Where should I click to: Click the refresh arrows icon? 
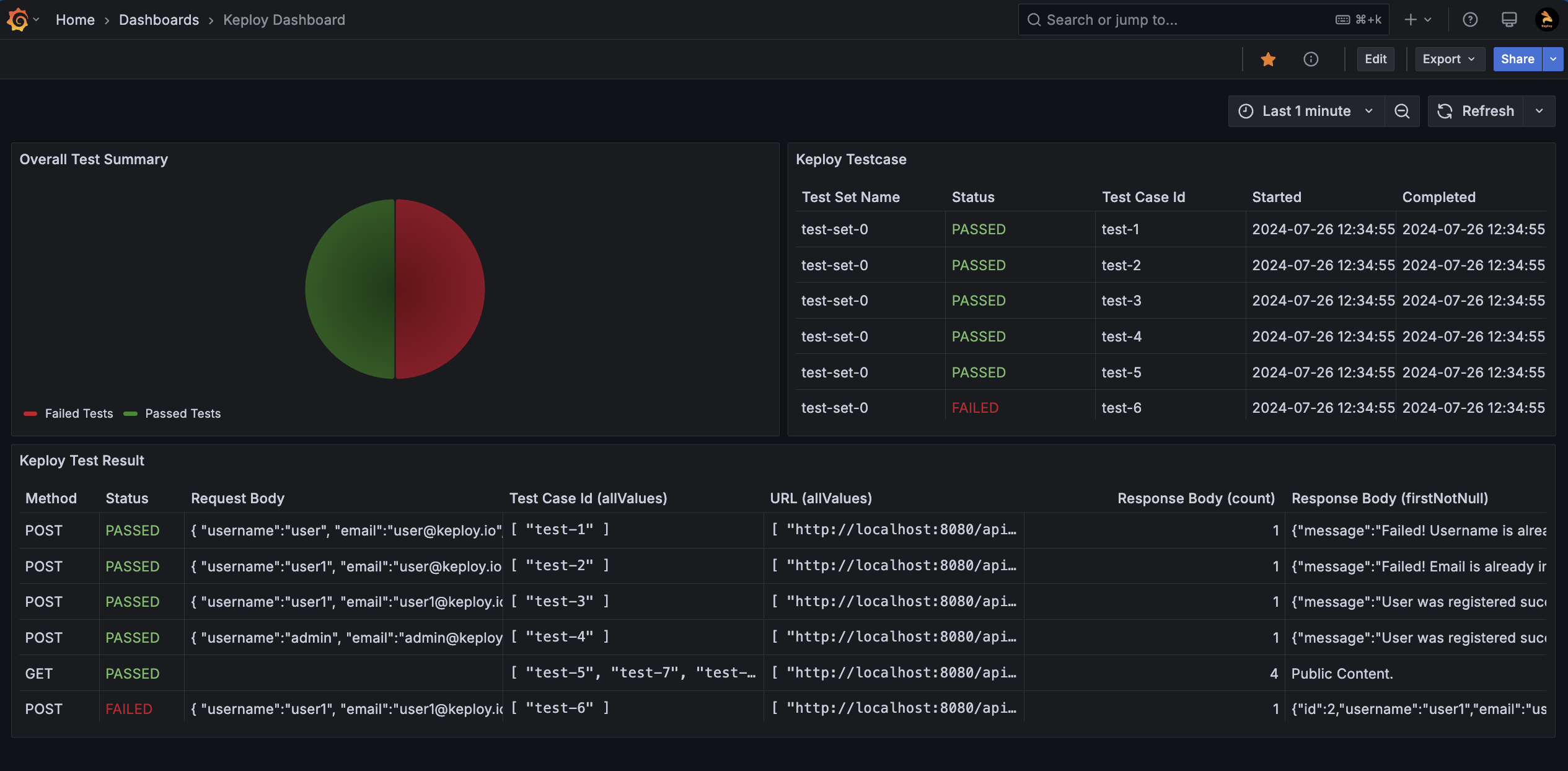1445,111
